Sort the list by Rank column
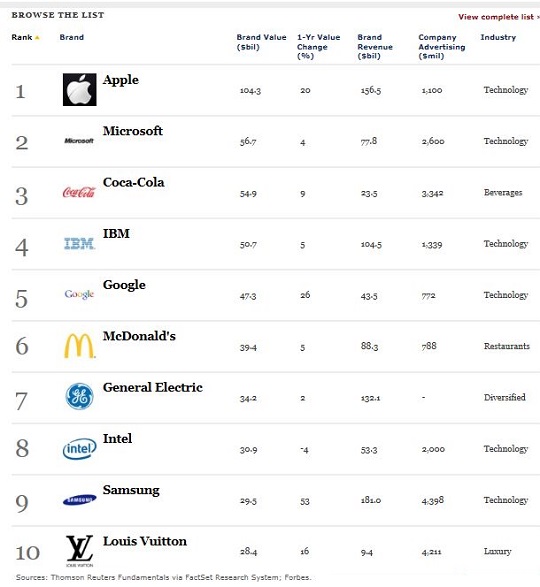540x587 pixels. [22, 37]
